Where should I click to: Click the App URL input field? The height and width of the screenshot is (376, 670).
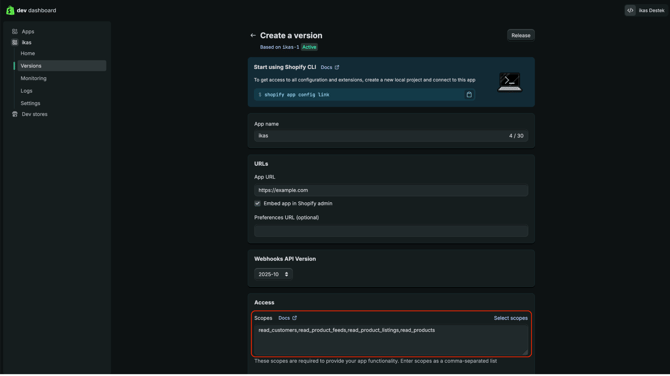[391, 191]
